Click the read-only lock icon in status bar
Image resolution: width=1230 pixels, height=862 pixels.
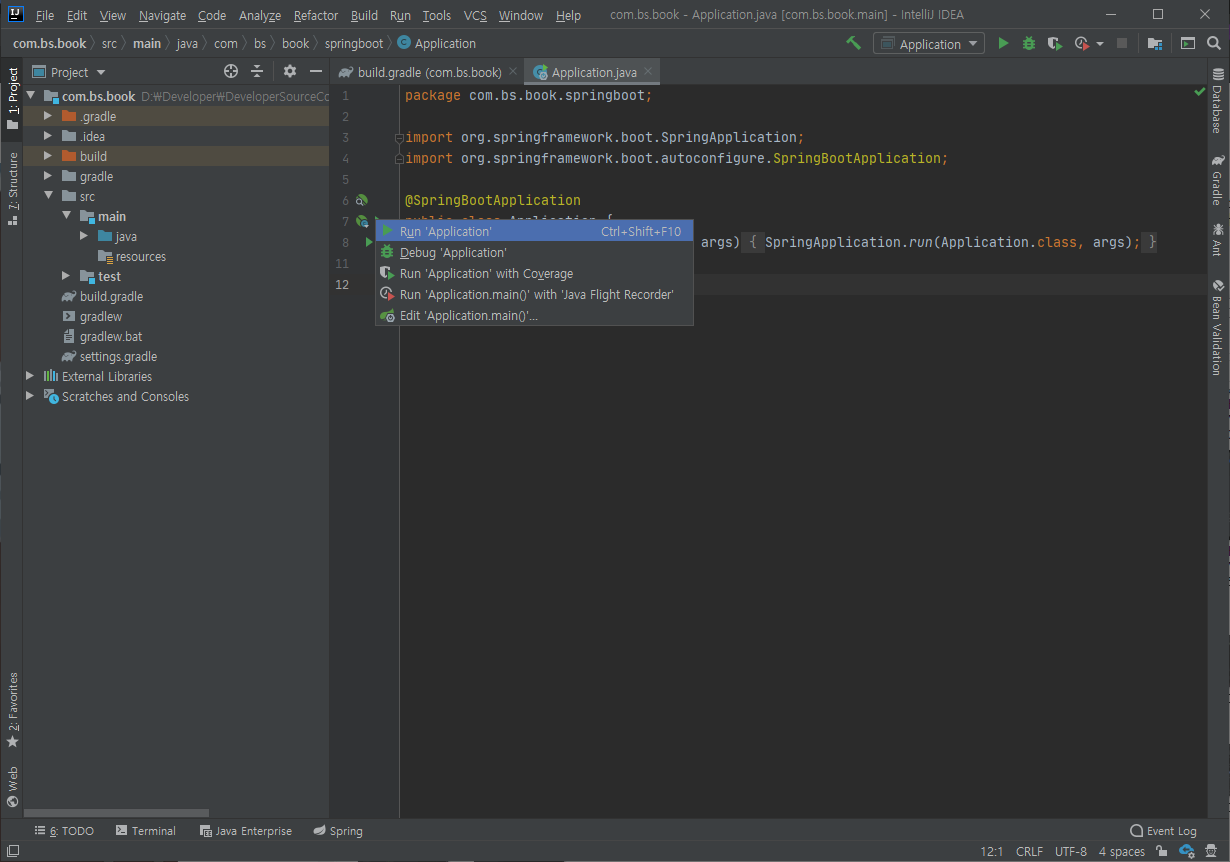click(x=1163, y=852)
